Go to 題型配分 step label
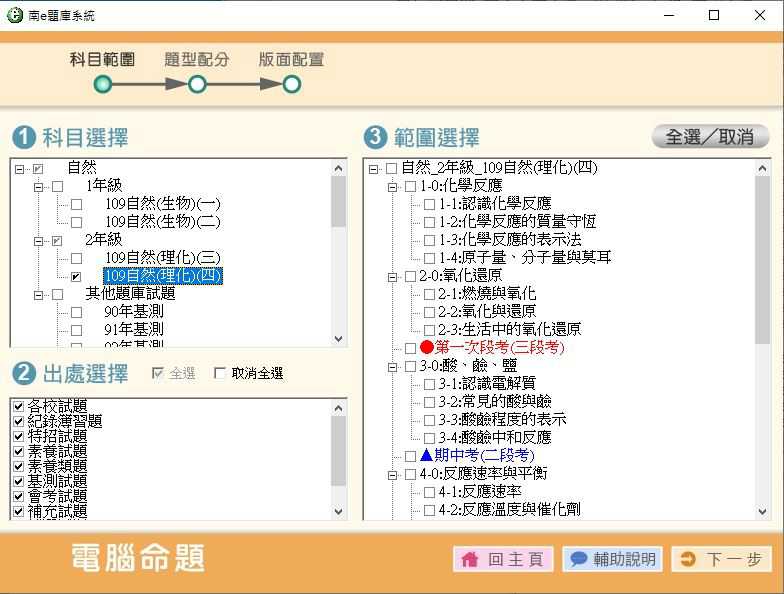Screen dimensions: 784x594 [x=196, y=60]
